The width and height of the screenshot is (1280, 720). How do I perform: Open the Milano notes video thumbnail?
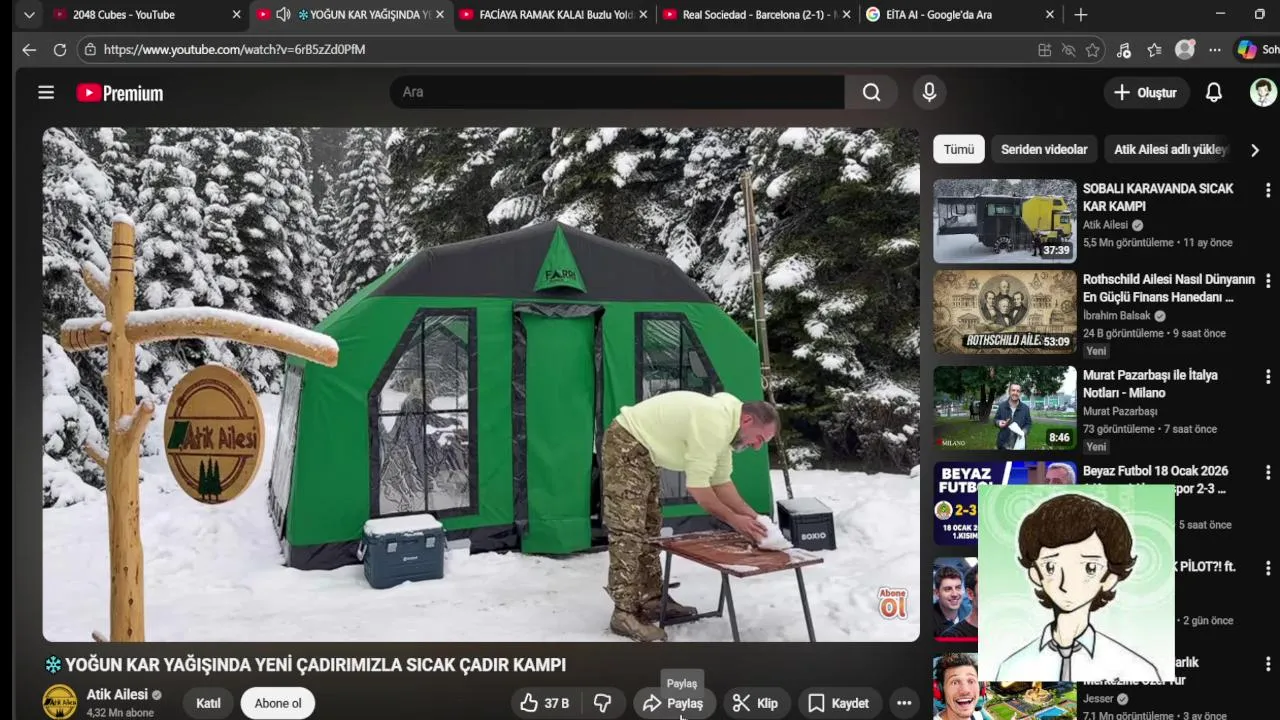(x=1005, y=408)
